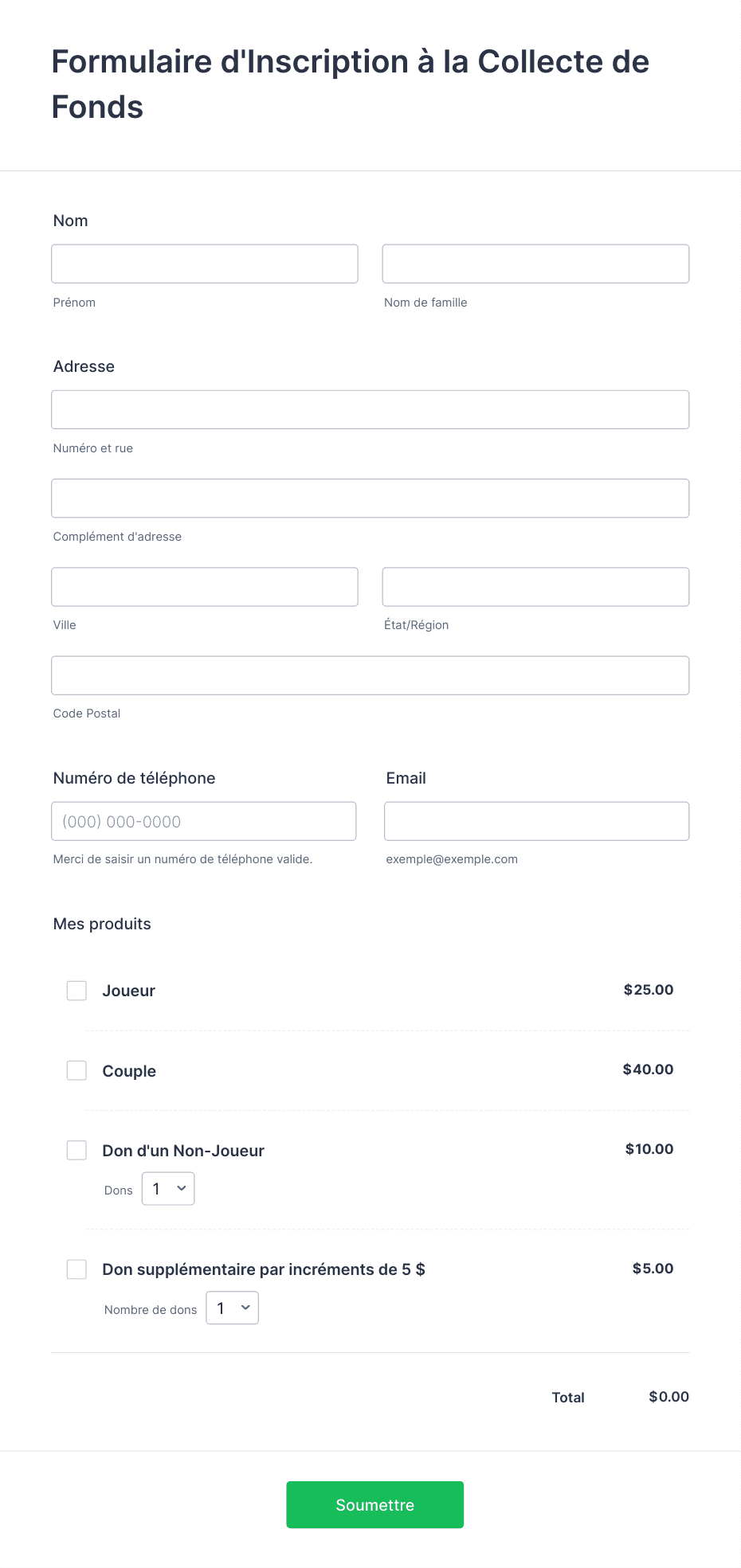
Task: Select the Code Postal field
Action: point(370,675)
